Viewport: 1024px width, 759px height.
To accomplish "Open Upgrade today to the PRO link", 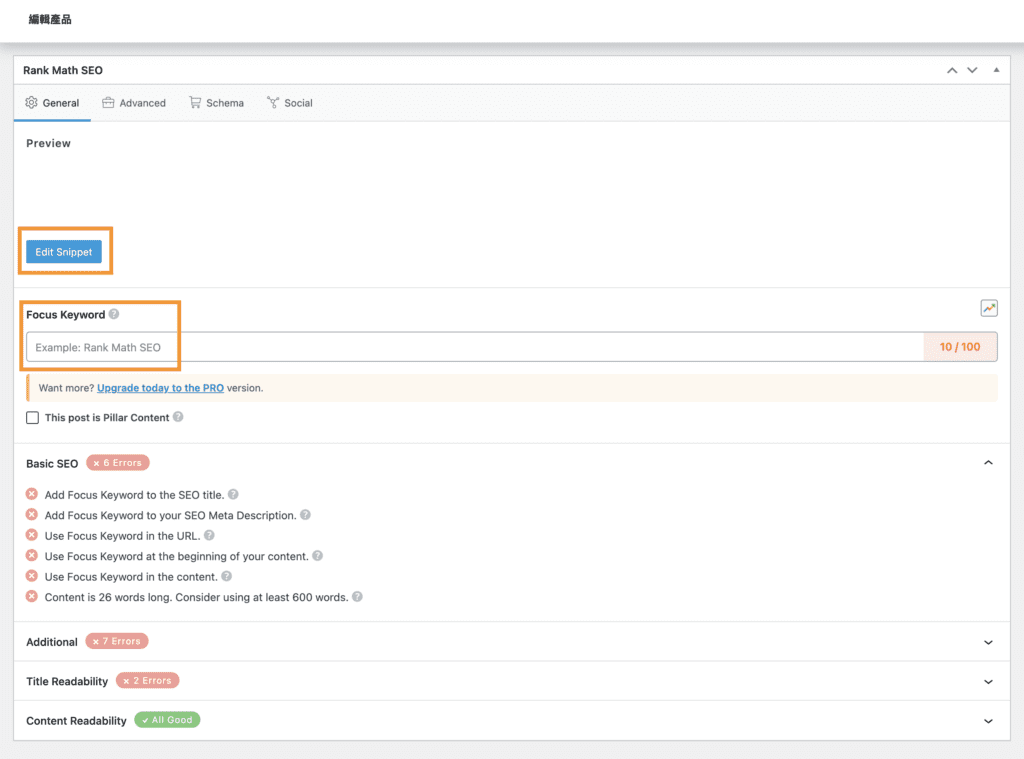I will point(160,388).
